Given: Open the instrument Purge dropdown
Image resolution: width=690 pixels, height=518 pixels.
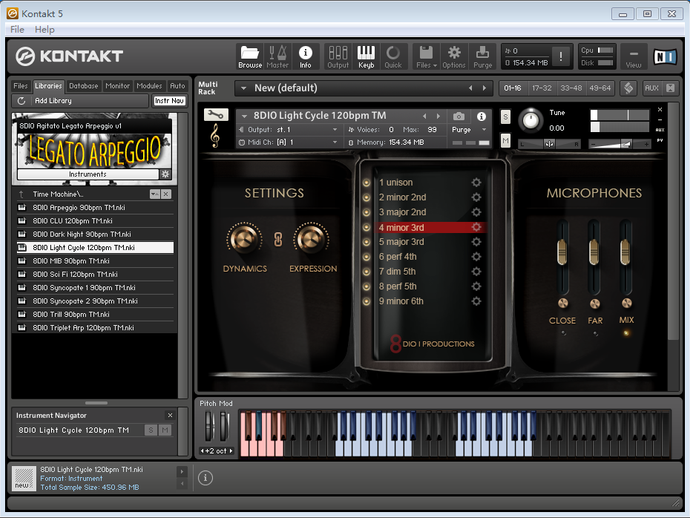Looking at the screenshot, I should [x=469, y=130].
